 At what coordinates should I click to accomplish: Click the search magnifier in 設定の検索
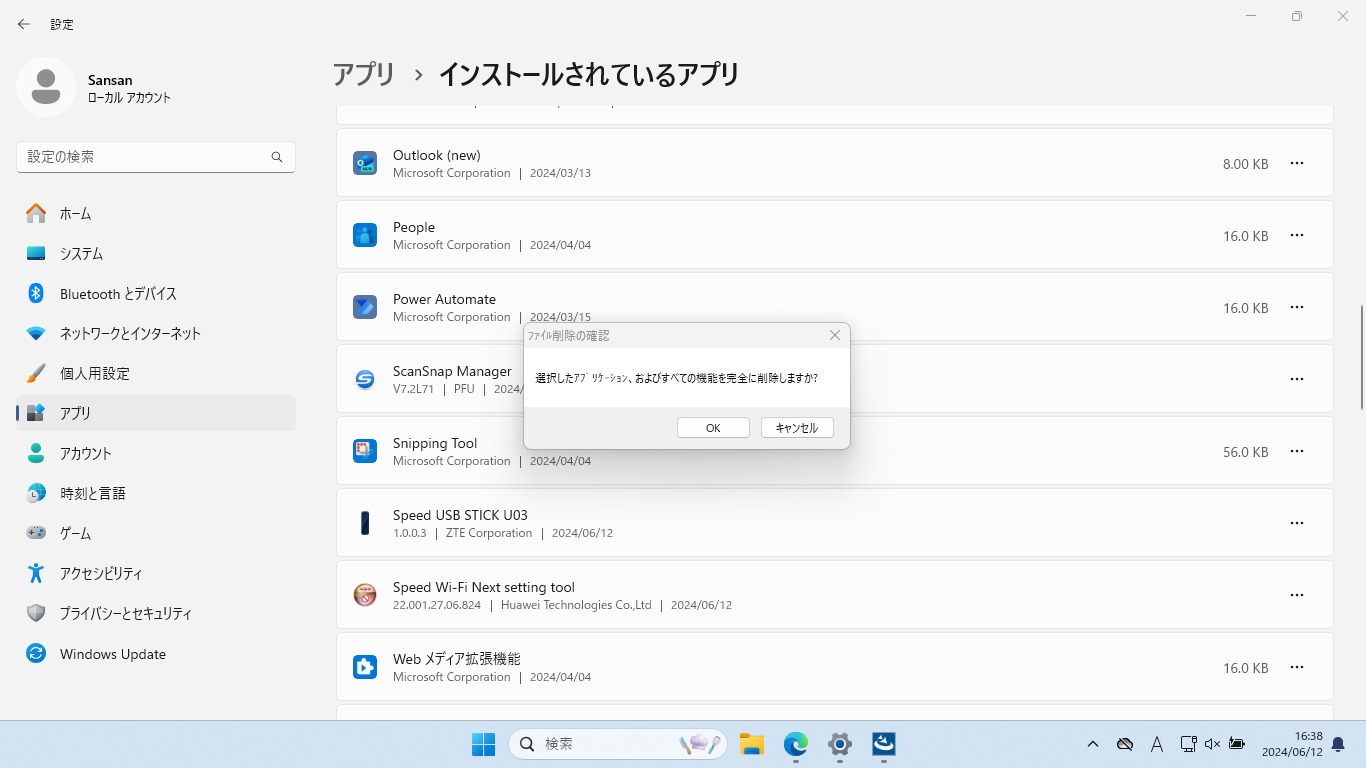tap(277, 157)
